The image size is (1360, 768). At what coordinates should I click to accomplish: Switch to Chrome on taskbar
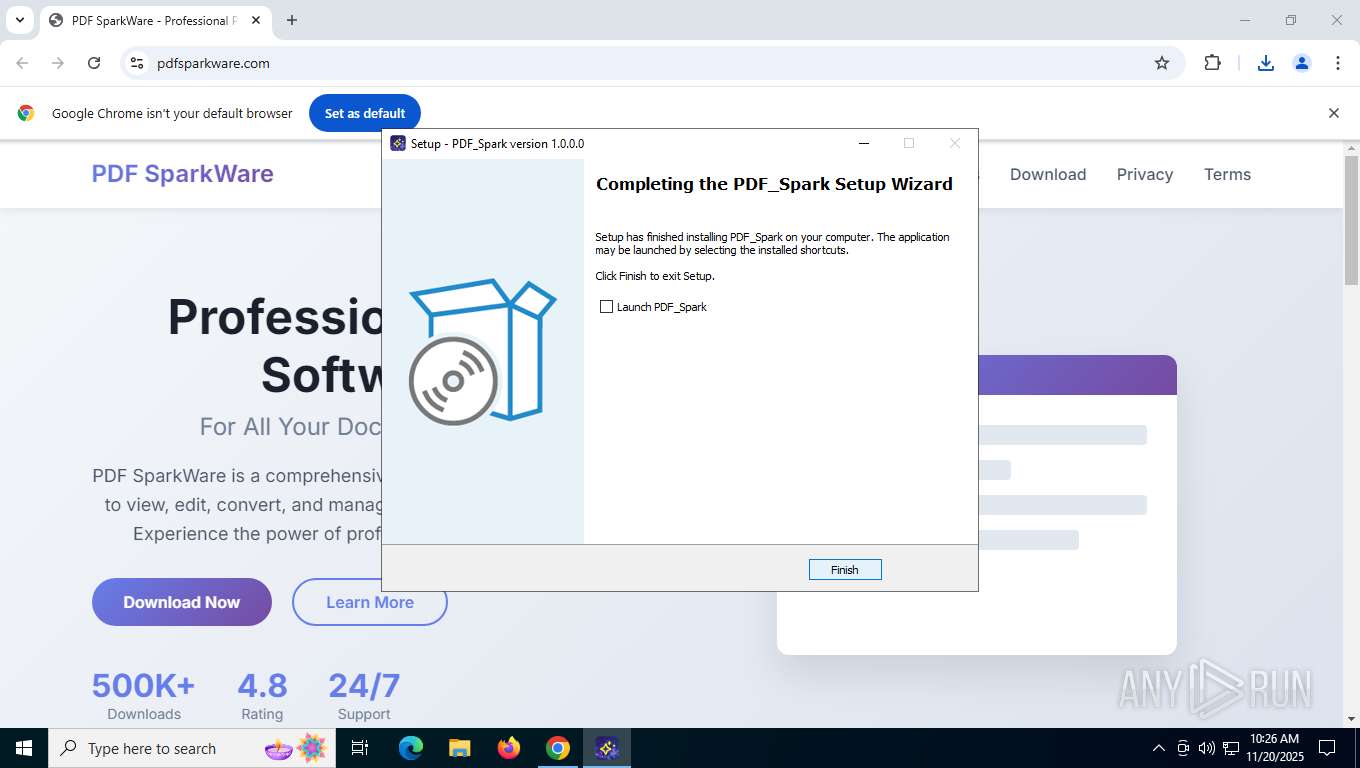coord(557,748)
